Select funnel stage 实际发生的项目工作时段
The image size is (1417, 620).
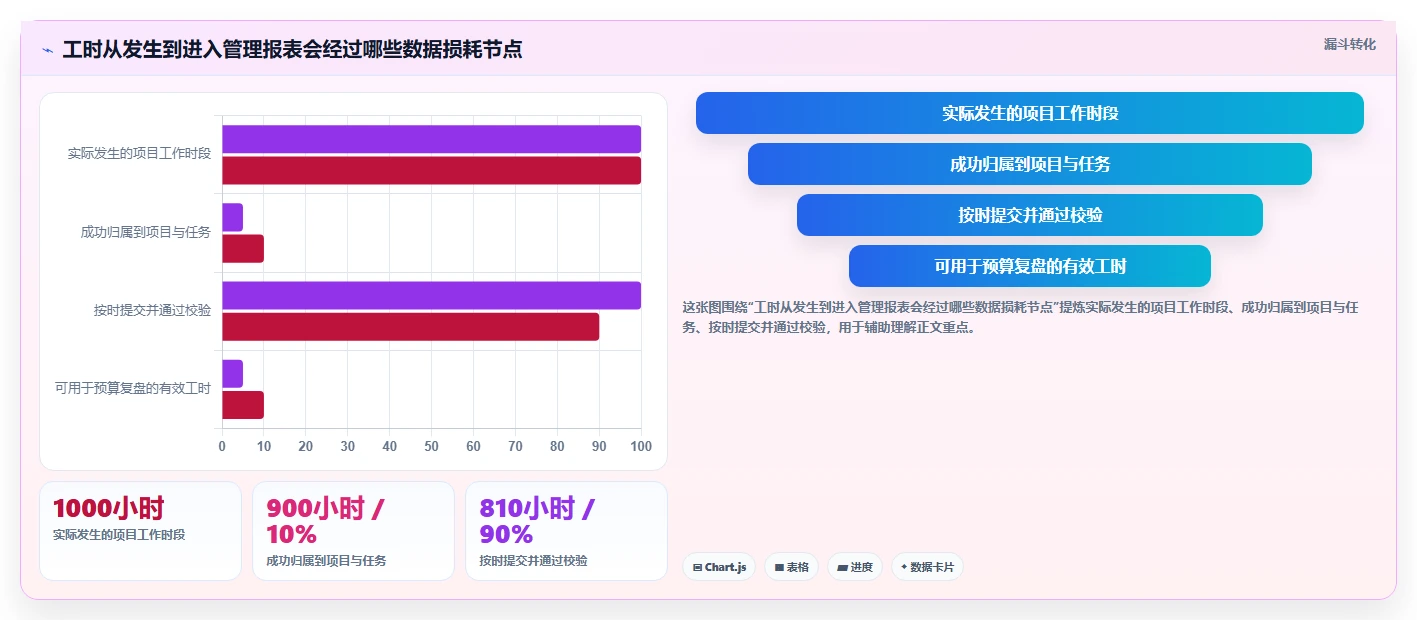[x=1030, y=113]
